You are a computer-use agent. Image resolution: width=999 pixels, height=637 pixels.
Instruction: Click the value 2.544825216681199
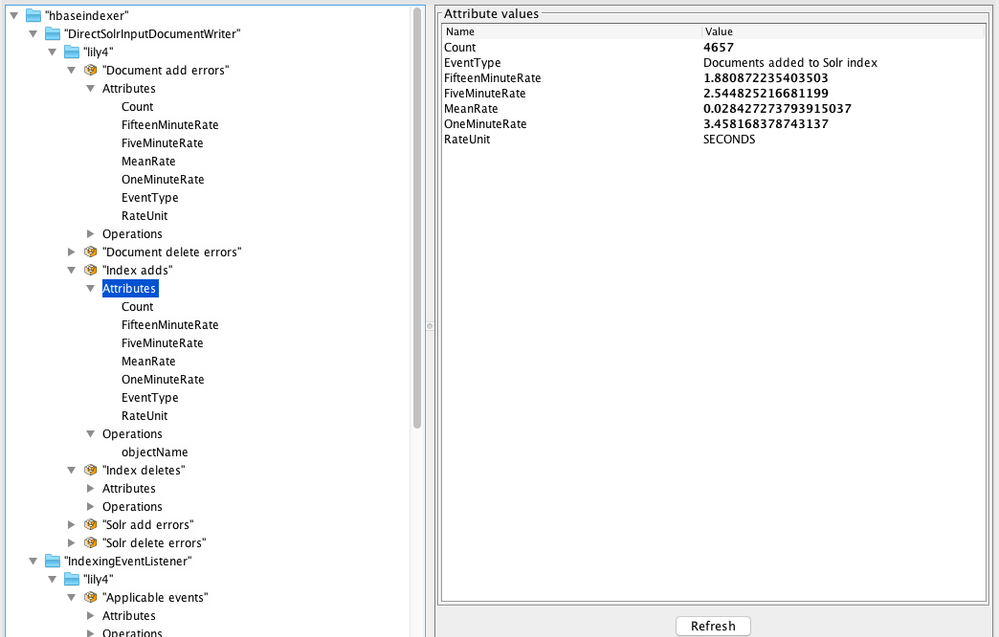(x=766, y=93)
